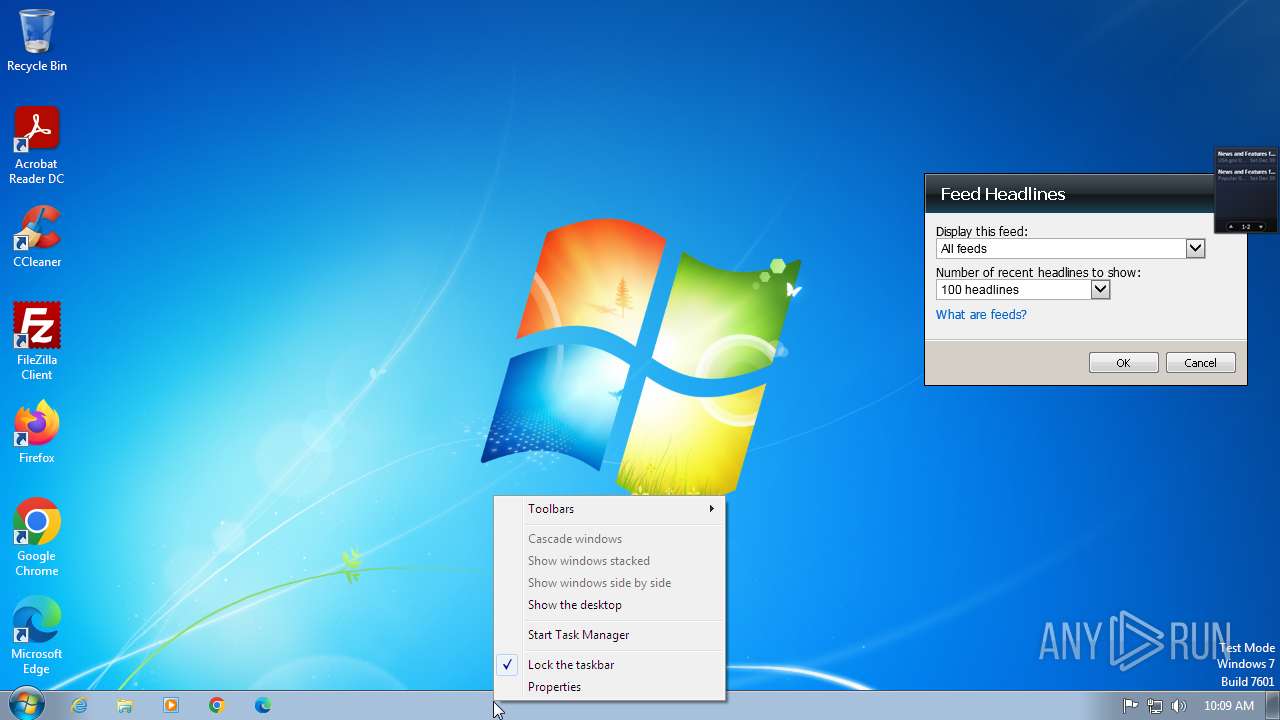Click the gadget's next headlines down arrow
This screenshot has height=720, width=1280.
1261,227
